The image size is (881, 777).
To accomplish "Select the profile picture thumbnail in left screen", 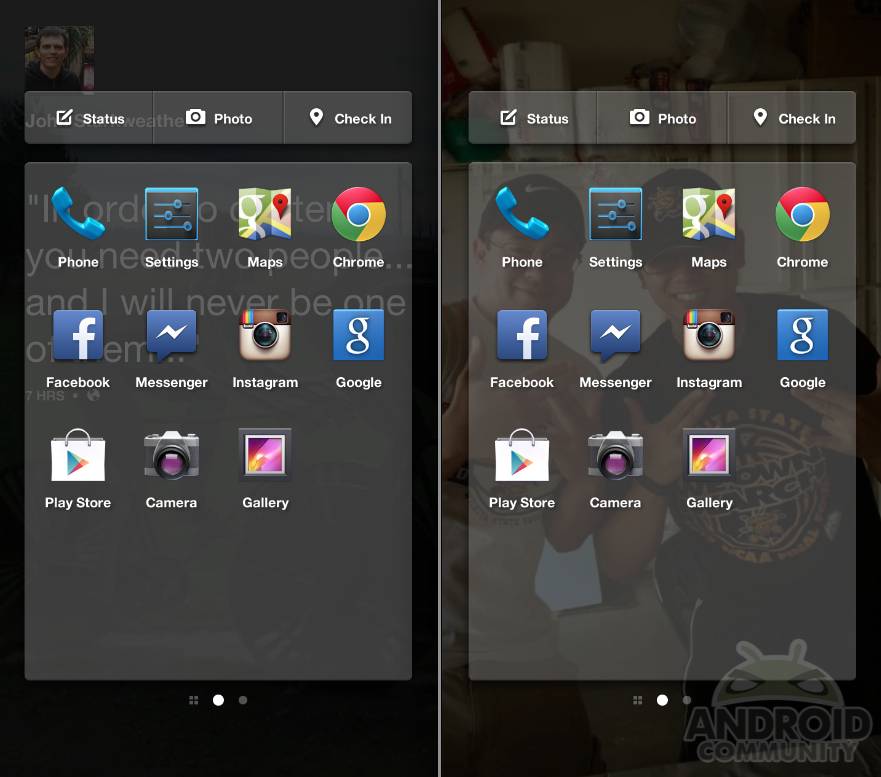I will [59, 58].
